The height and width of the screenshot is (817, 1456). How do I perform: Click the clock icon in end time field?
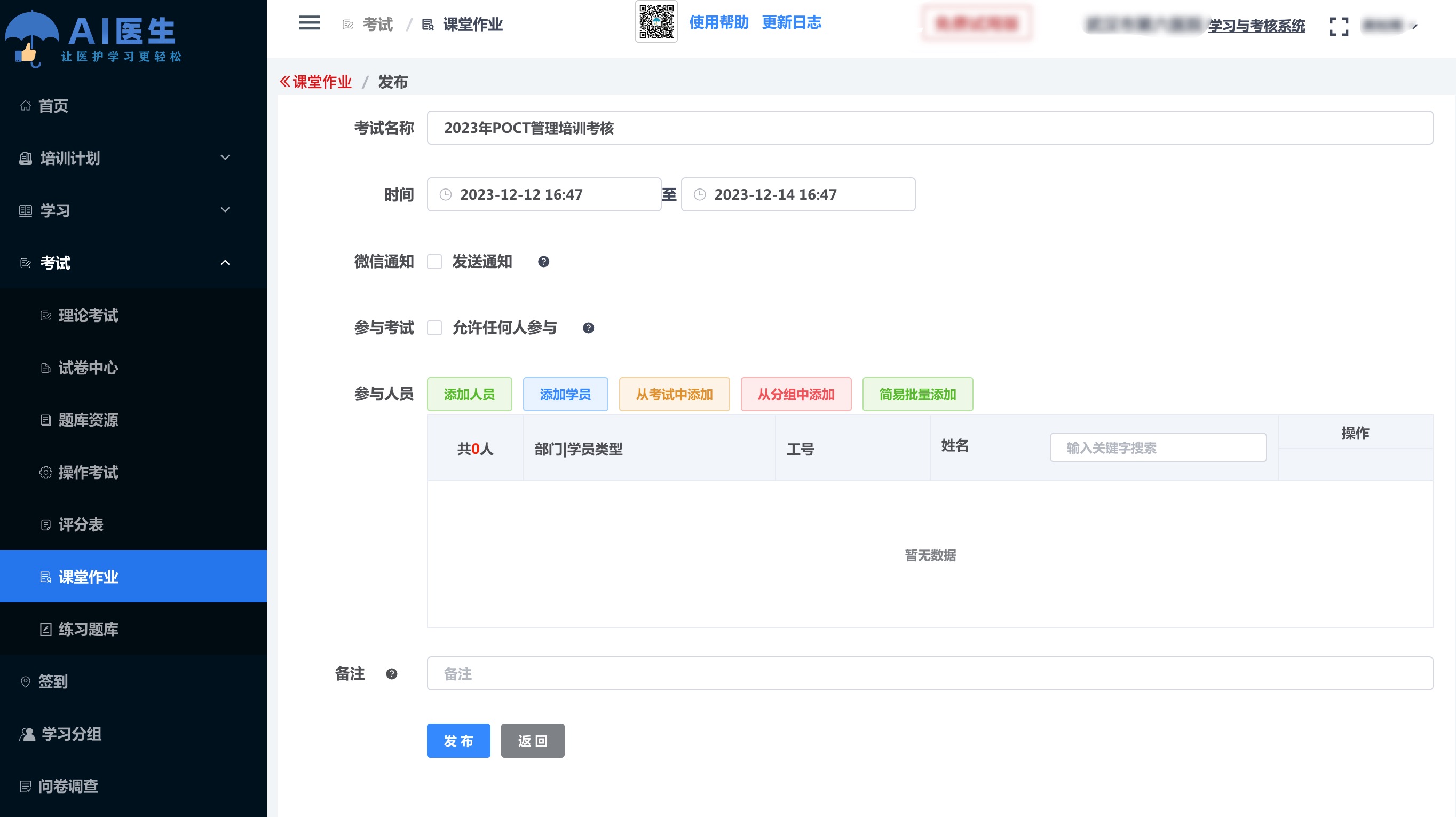pyautogui.click(x=699, y=194)
